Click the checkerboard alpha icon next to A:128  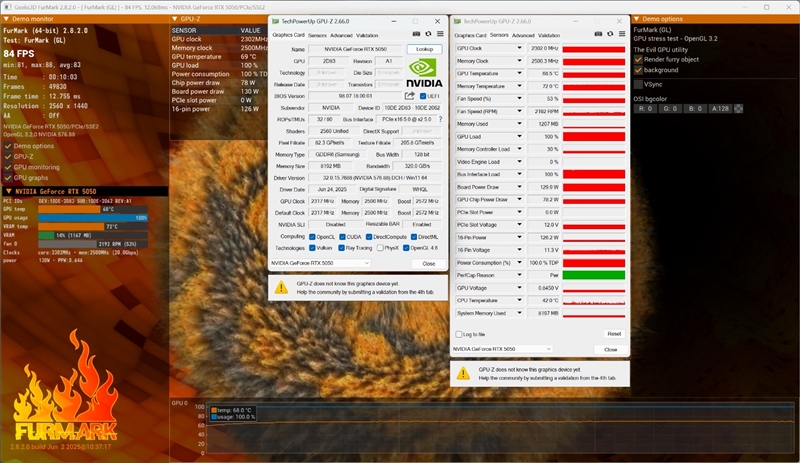[738, 108]
